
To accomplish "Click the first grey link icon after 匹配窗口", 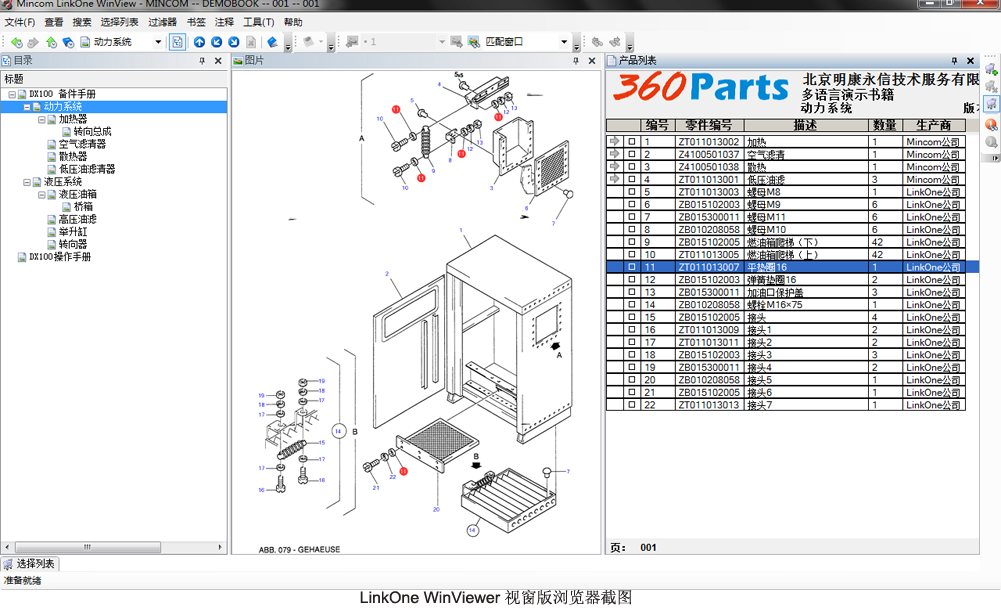I will click(x=597, y=42).
